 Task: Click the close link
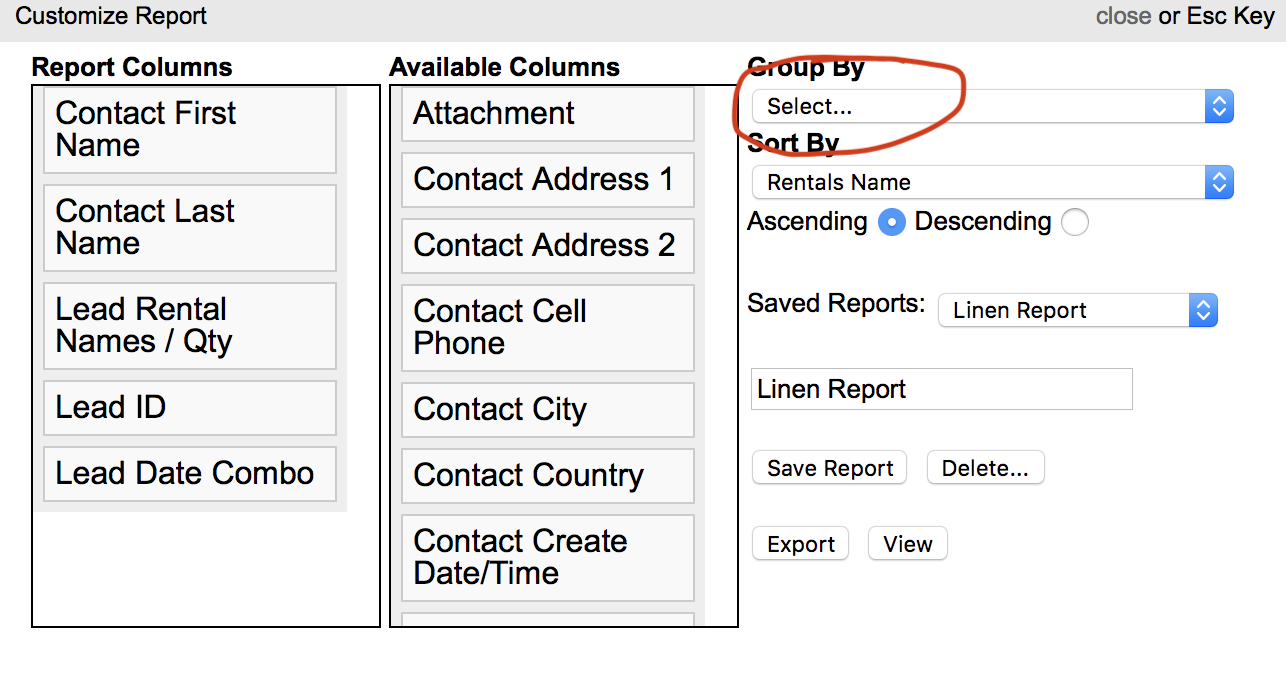click(1123, 16)
